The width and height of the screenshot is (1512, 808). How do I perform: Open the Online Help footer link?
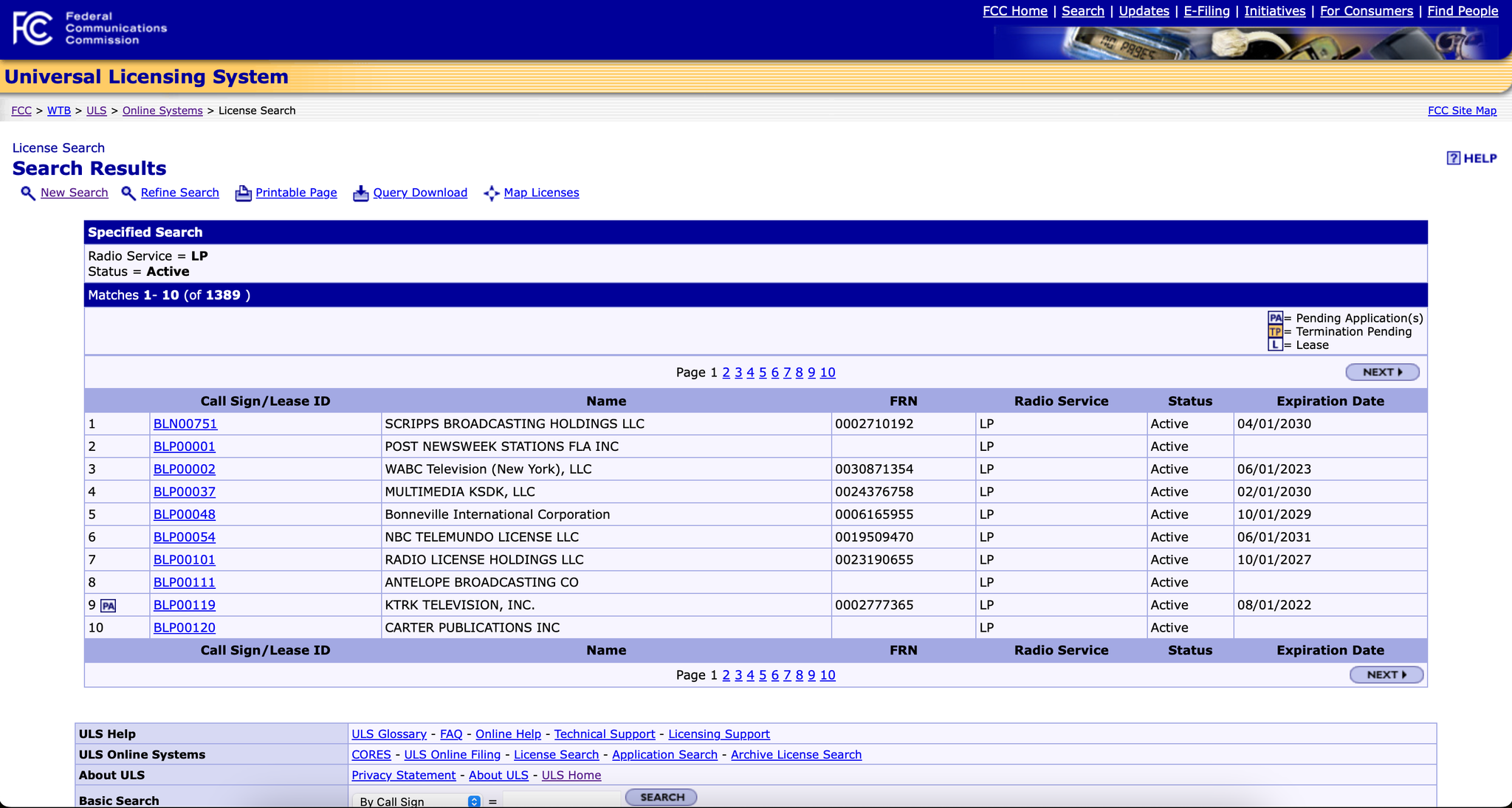coord(508,734)
